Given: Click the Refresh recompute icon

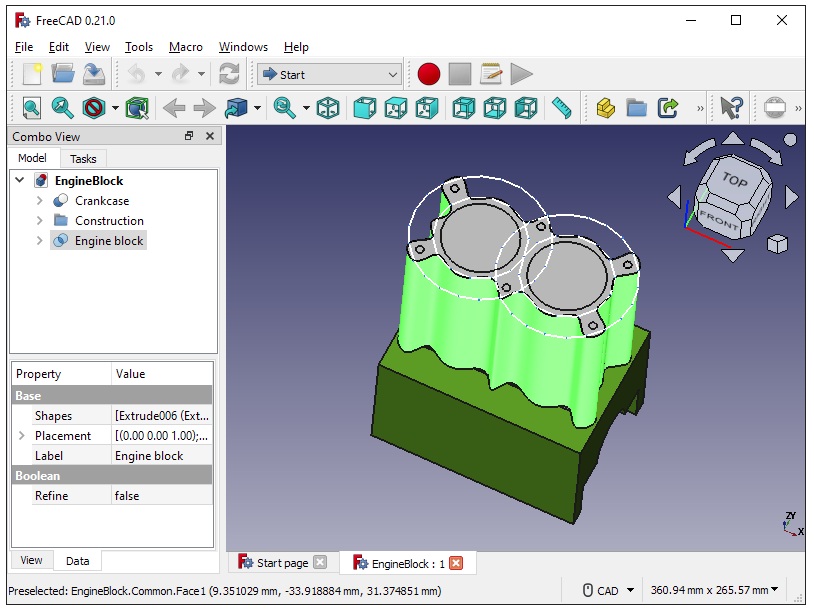Looking at the screenshot, I should click(x=229, y=74).
